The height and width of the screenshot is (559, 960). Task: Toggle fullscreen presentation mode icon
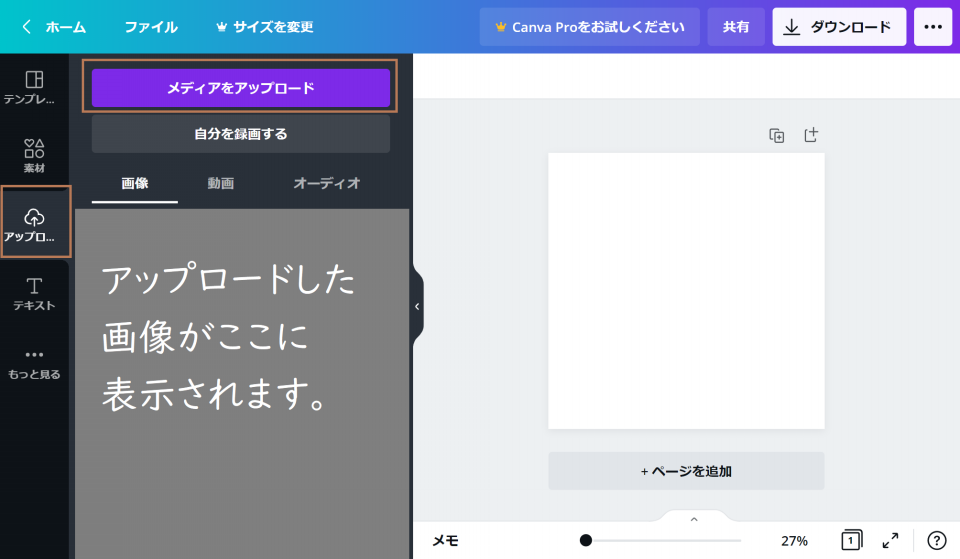pyautogui.click(x=890, y=540)
